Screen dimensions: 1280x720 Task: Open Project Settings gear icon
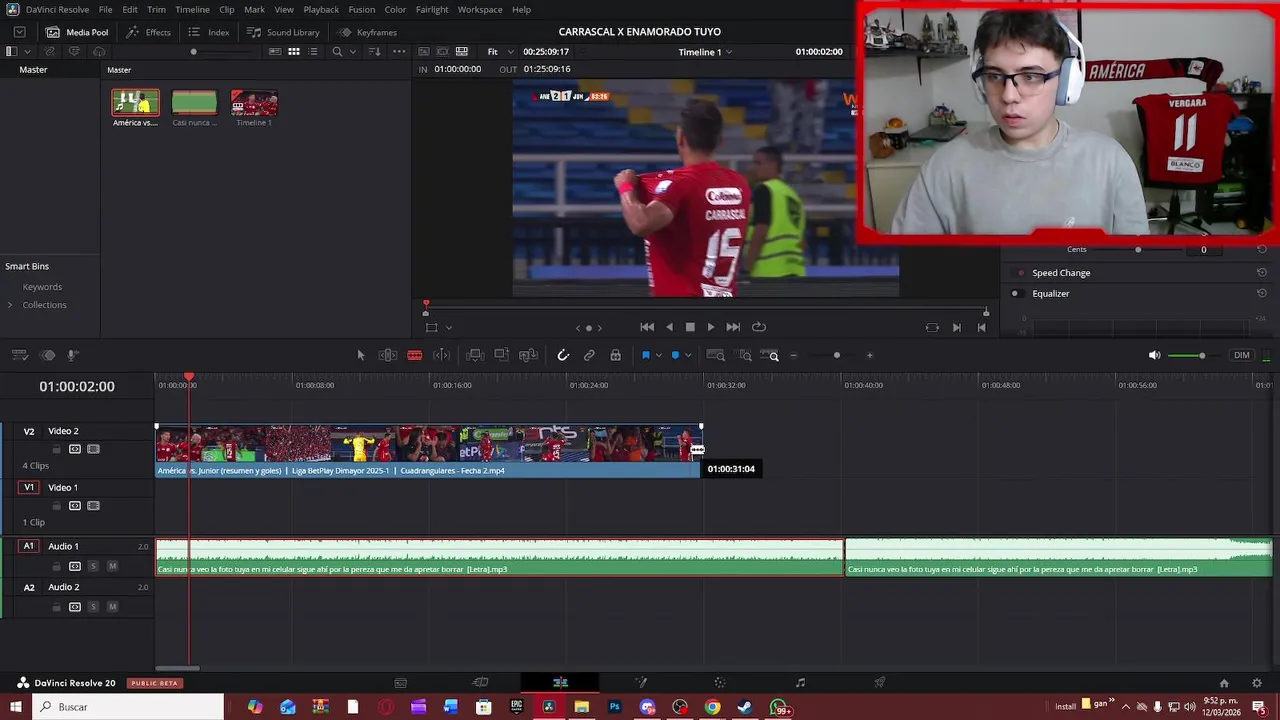pyautogui.click(x=1257, y=683)
